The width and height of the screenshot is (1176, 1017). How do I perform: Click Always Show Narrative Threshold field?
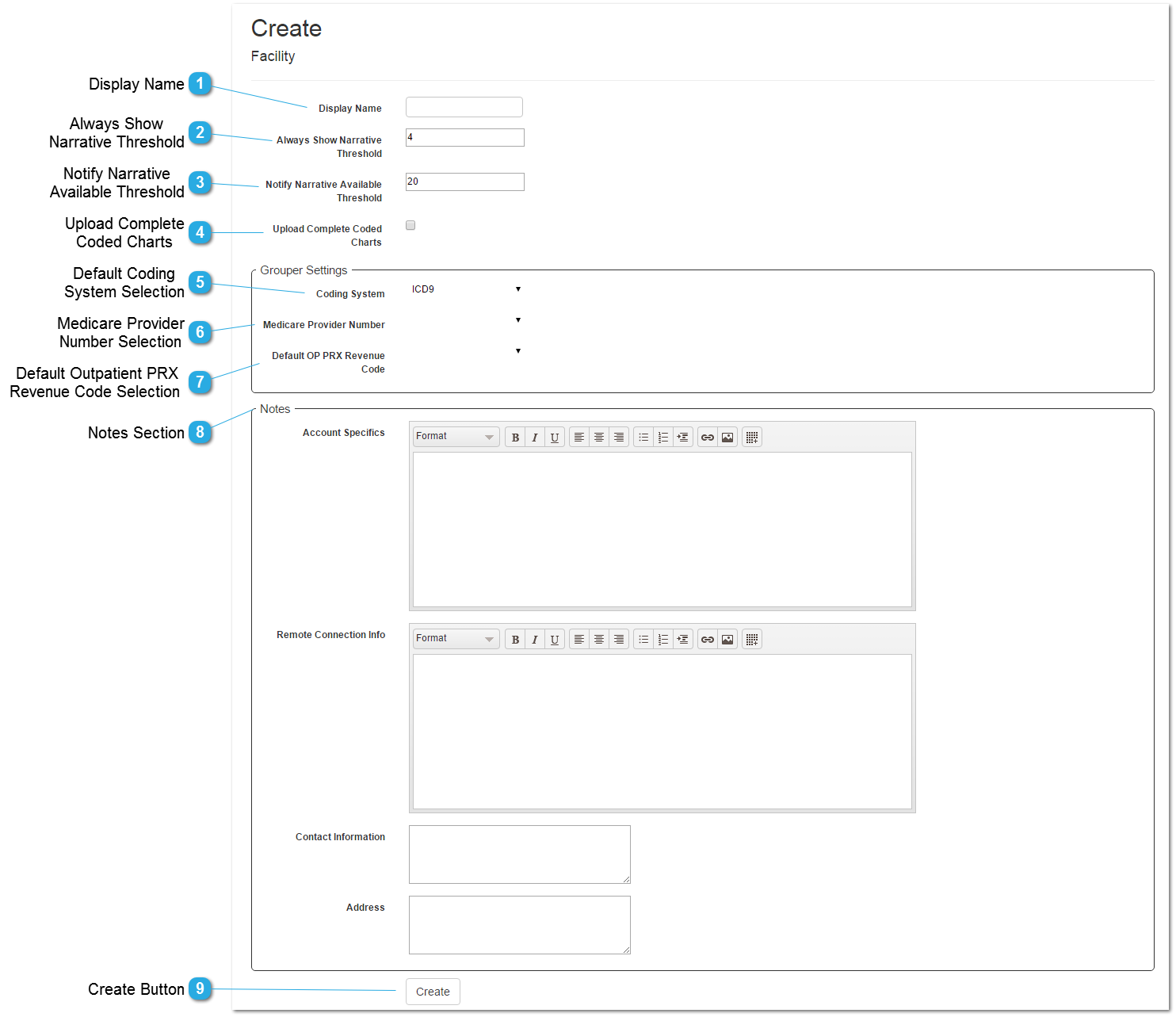point(464,138)
